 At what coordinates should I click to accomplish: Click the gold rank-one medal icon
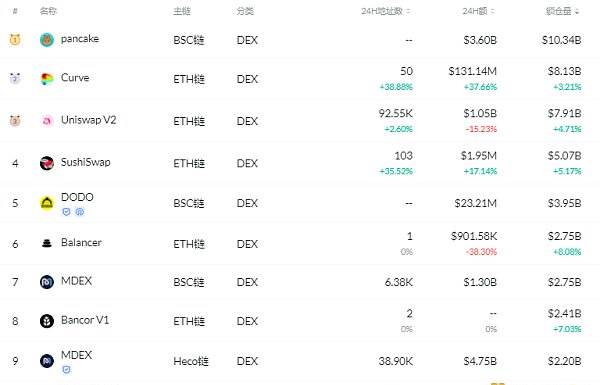point(15,39)
